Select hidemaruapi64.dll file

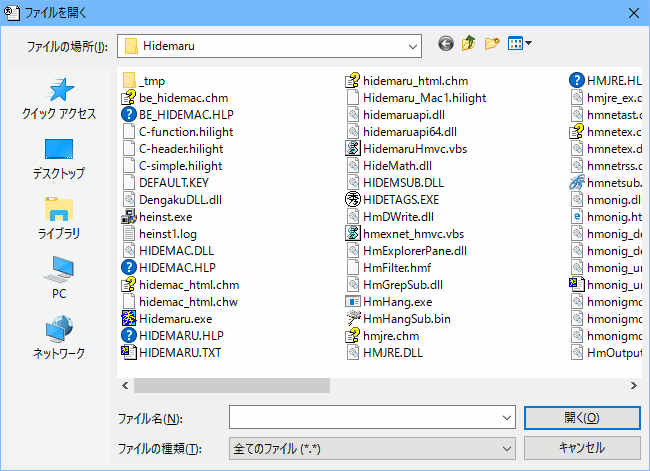pyautogui.click(x=401, y=131)
